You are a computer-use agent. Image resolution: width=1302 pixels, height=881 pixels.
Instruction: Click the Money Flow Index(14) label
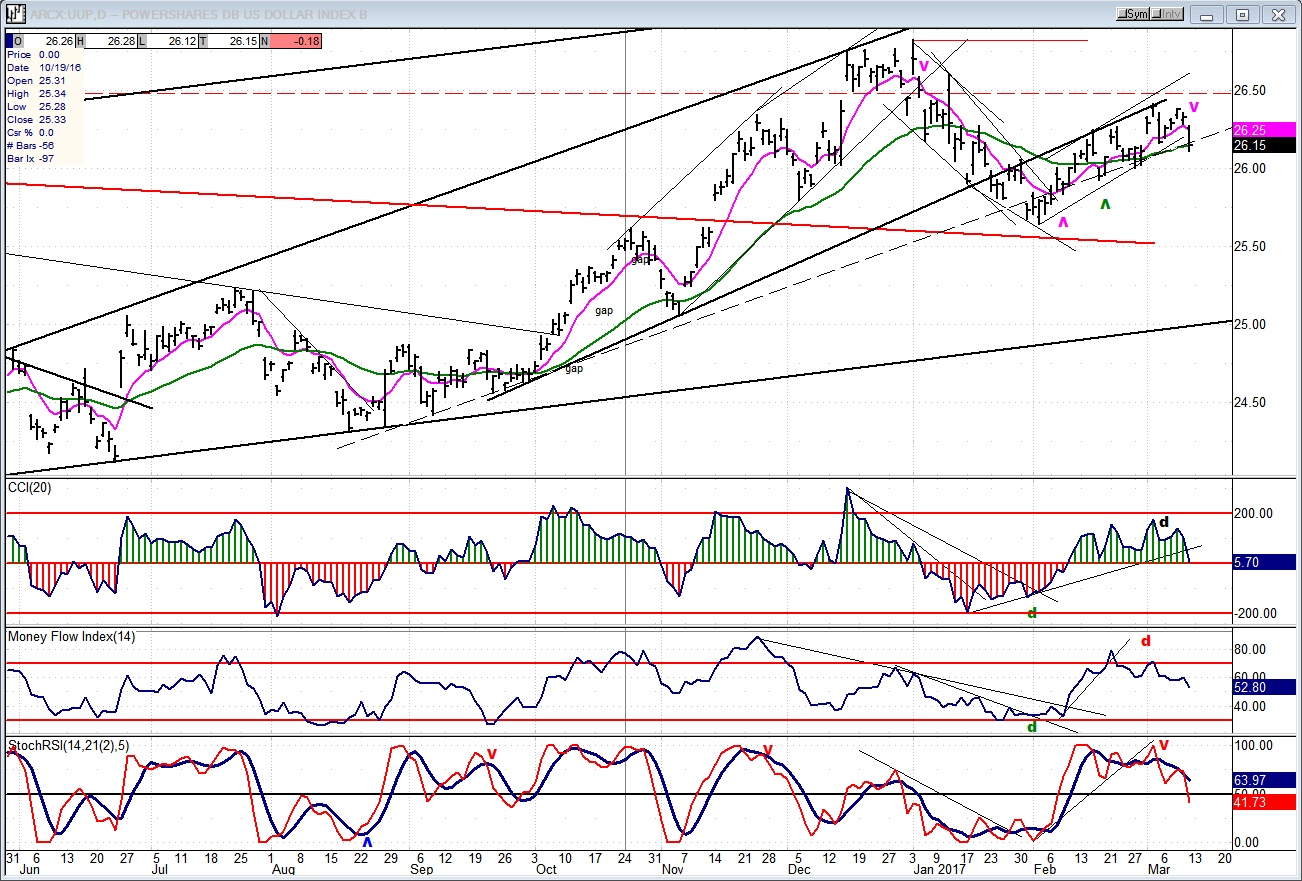click(70, 636)
